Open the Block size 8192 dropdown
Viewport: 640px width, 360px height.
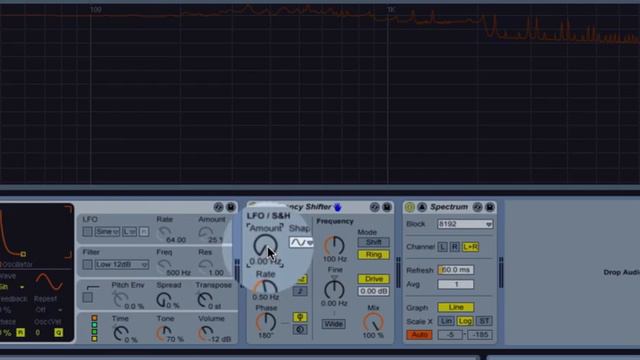coord(465,224)
